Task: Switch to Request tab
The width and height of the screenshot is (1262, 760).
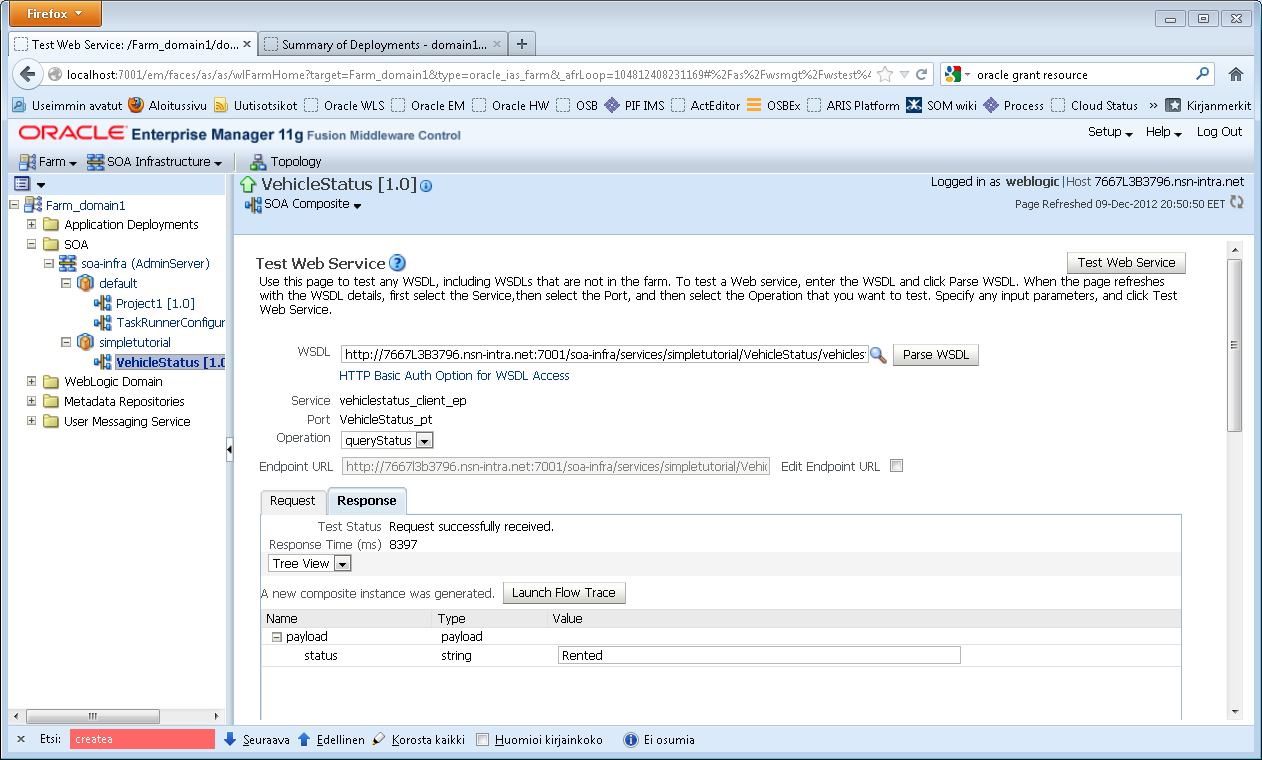Action: click(x=293, y=501)
